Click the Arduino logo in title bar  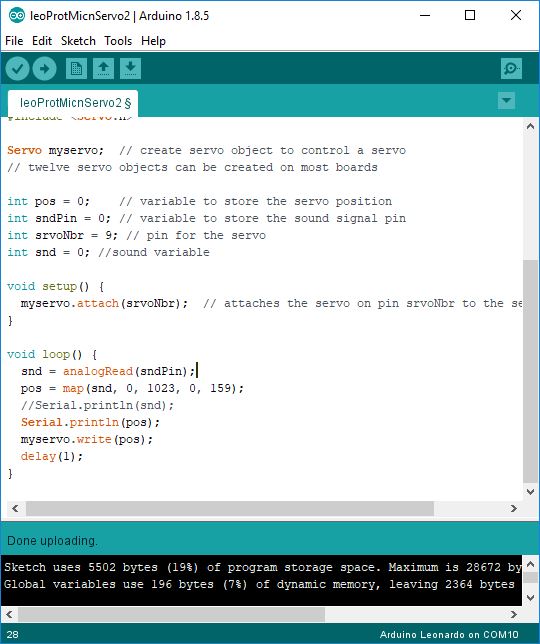17,16
